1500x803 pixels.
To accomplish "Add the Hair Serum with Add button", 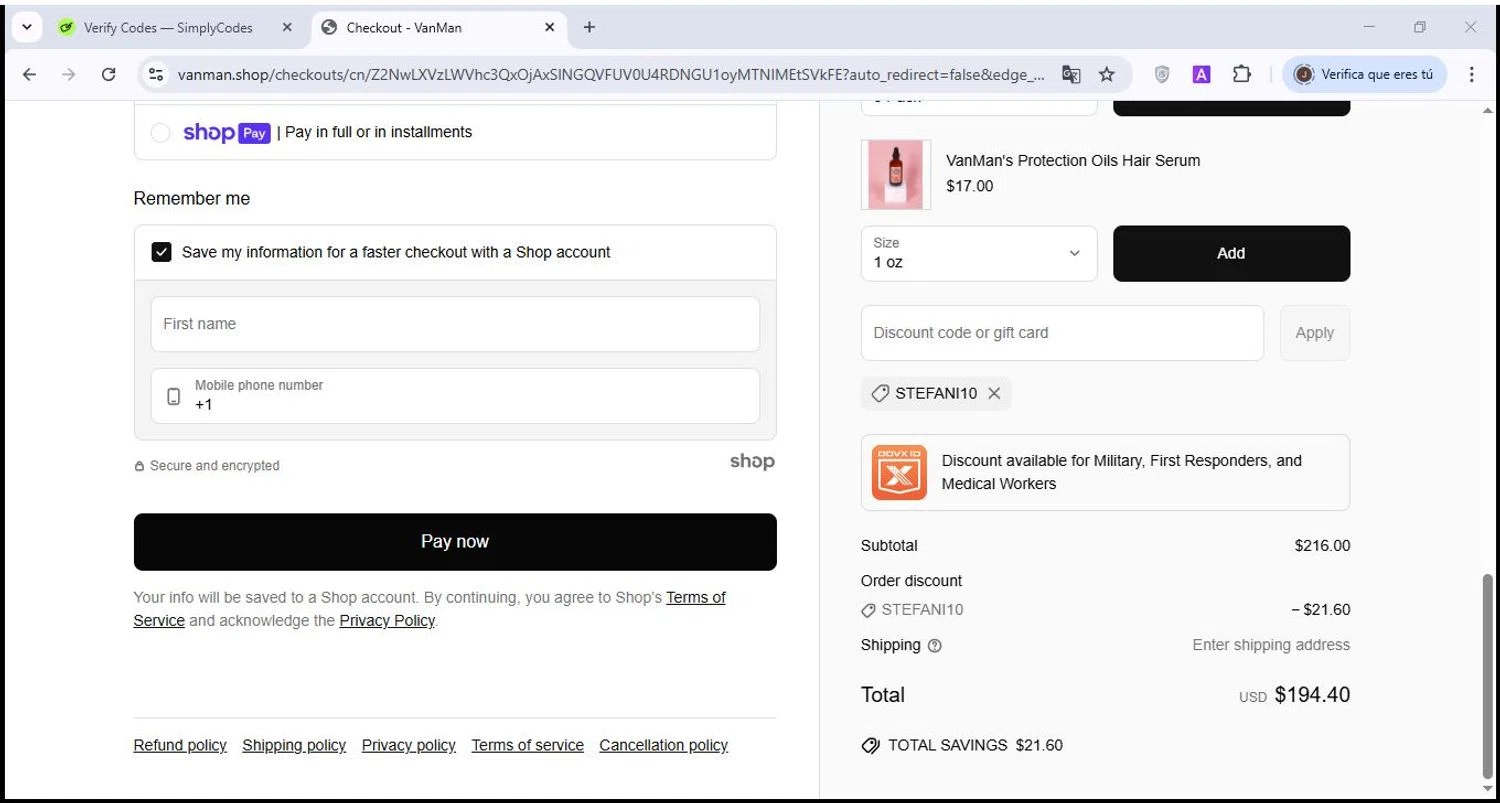I will [1231, 253].
